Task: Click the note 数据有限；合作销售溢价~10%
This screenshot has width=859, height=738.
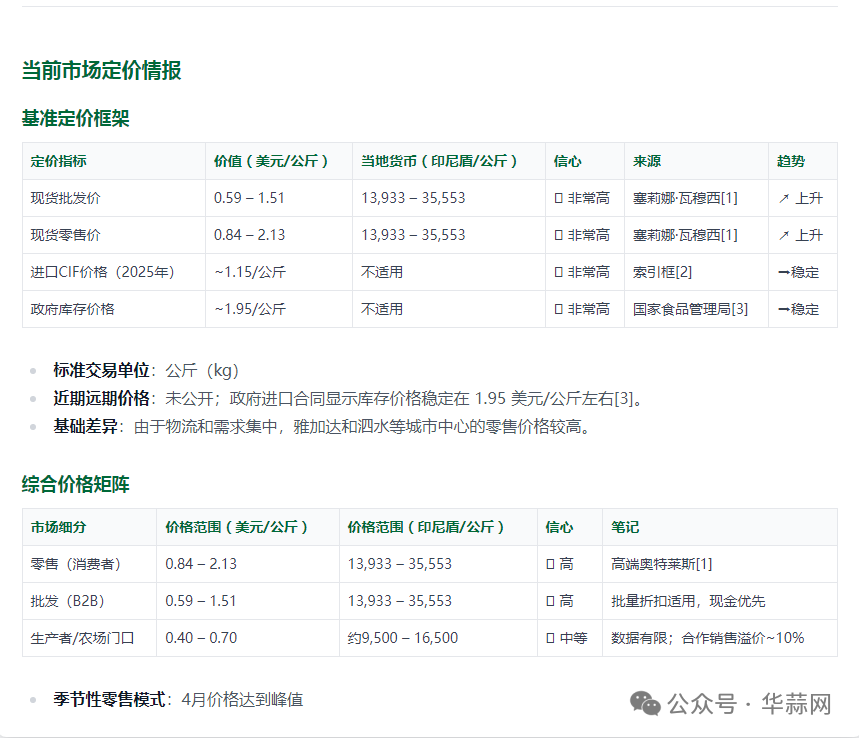Action: click(x=708, y=638)
